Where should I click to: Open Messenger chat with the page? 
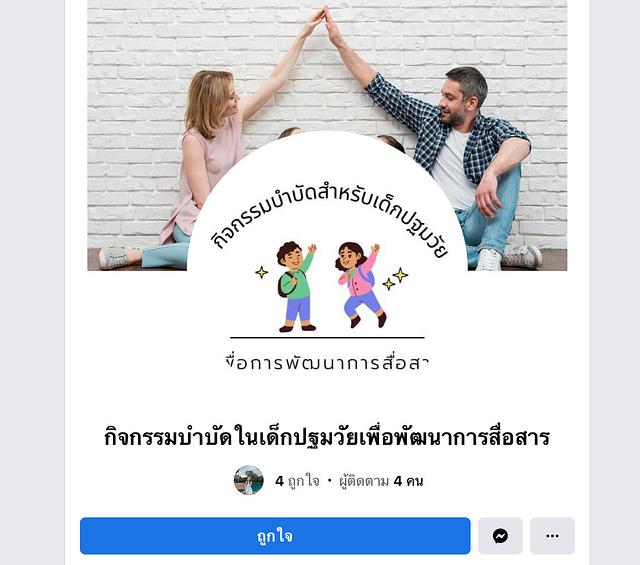tap(500, 536)
